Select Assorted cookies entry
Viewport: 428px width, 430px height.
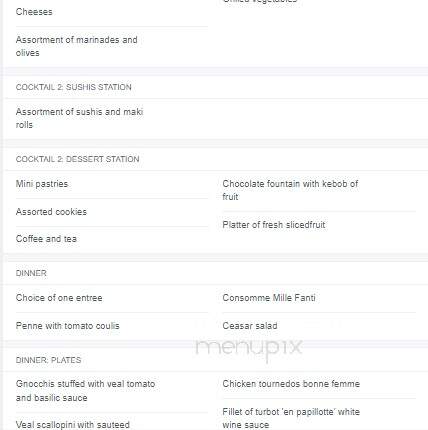[x=51, y=212]
